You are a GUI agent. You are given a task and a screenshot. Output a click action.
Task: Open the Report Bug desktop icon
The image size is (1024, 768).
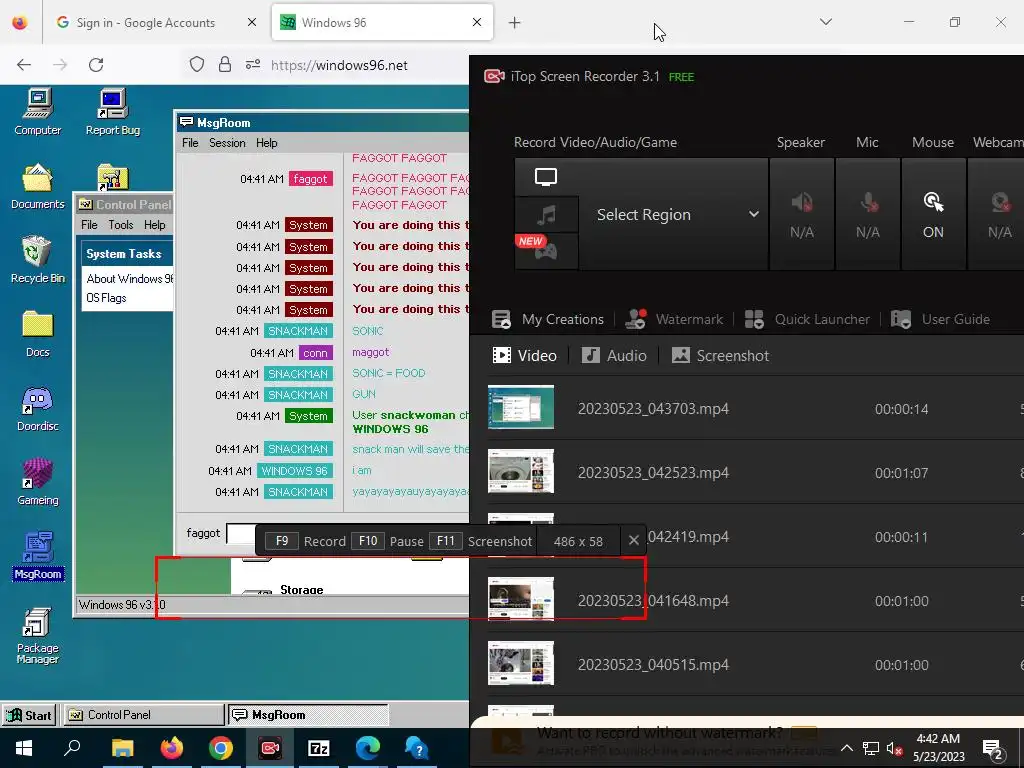coord(112,112)
